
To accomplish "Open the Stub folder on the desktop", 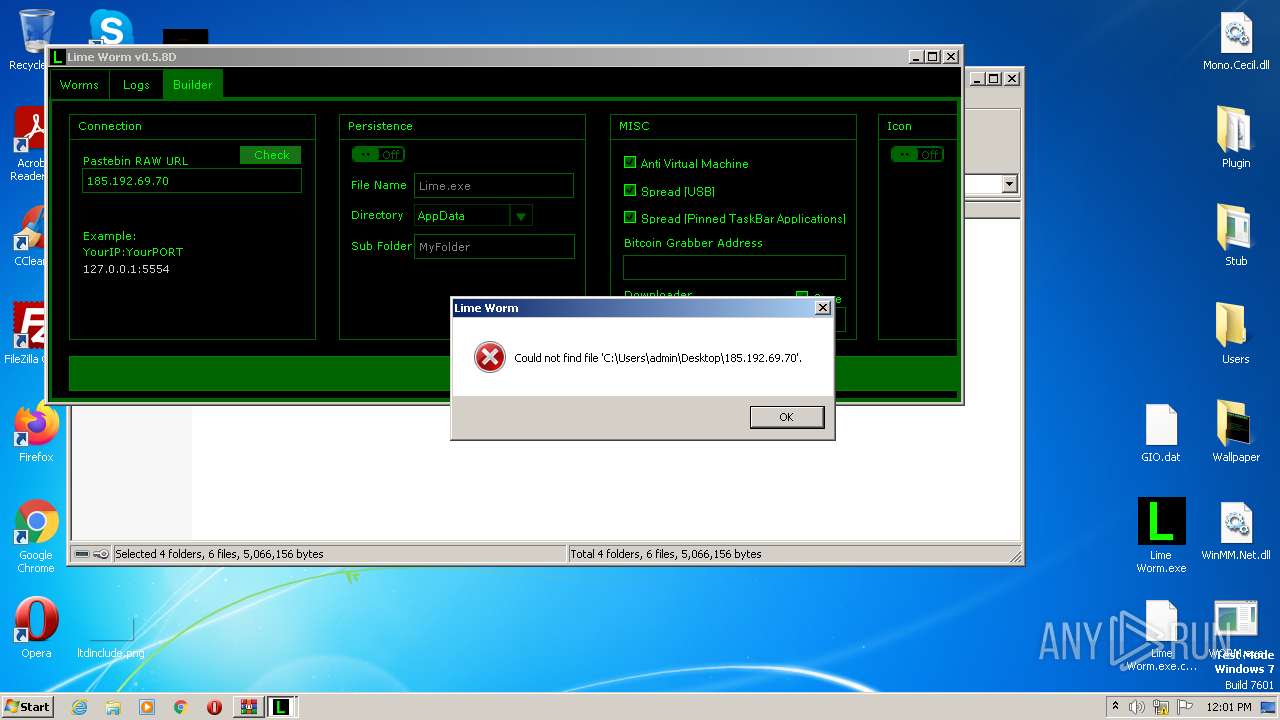I will click(x=1236, y=236).
